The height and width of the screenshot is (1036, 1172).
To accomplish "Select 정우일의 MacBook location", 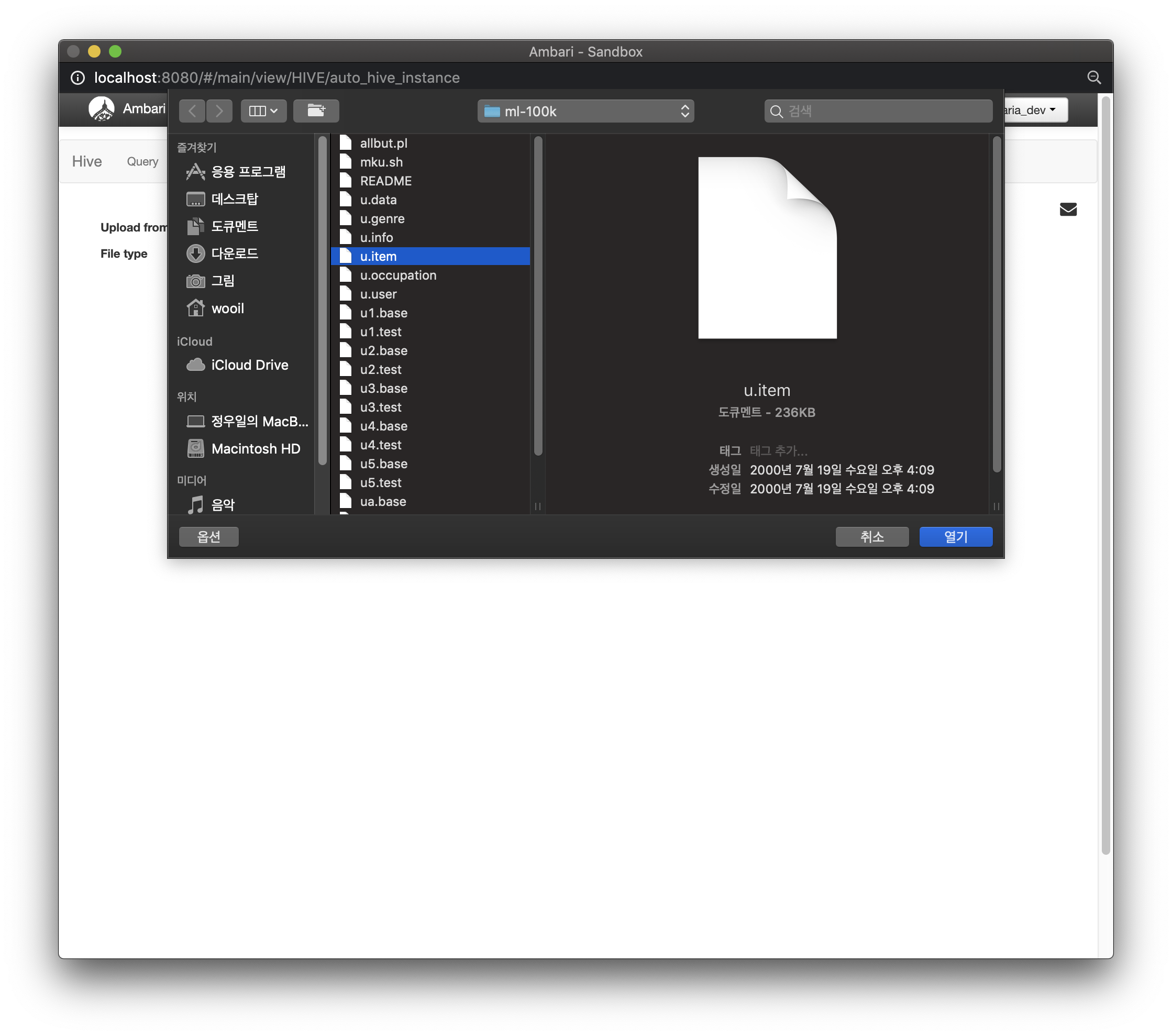I will tap(248, 422).
